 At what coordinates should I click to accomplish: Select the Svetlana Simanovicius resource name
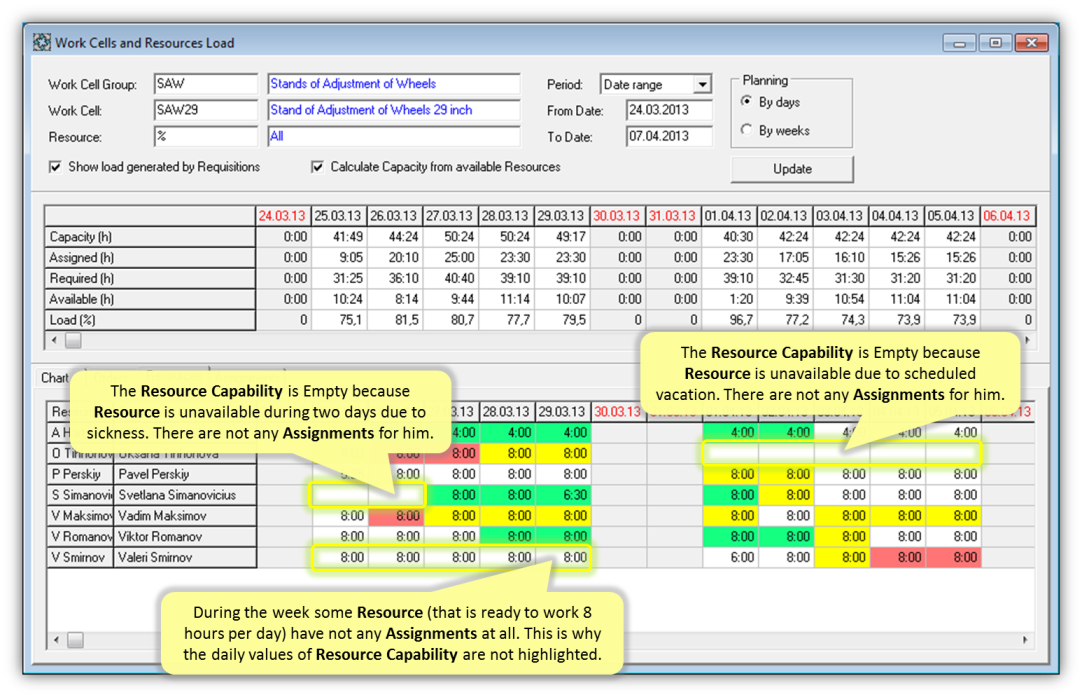[x=185, y=495]
